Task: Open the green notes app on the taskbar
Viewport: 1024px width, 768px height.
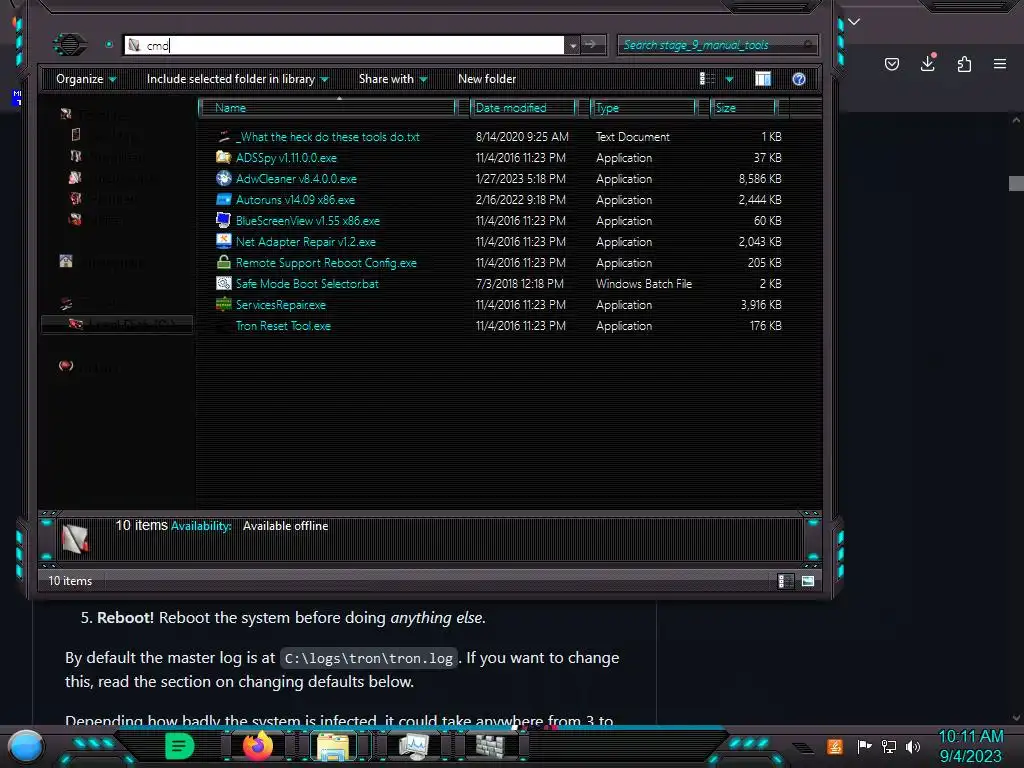Action: tap(179, 746)
